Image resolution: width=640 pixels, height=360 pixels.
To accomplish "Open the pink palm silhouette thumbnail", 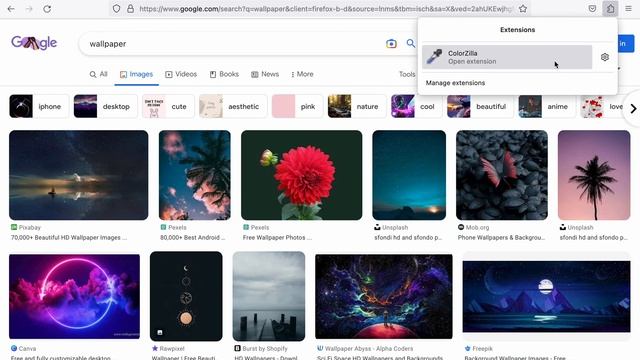I will click(x=594, y=175).
